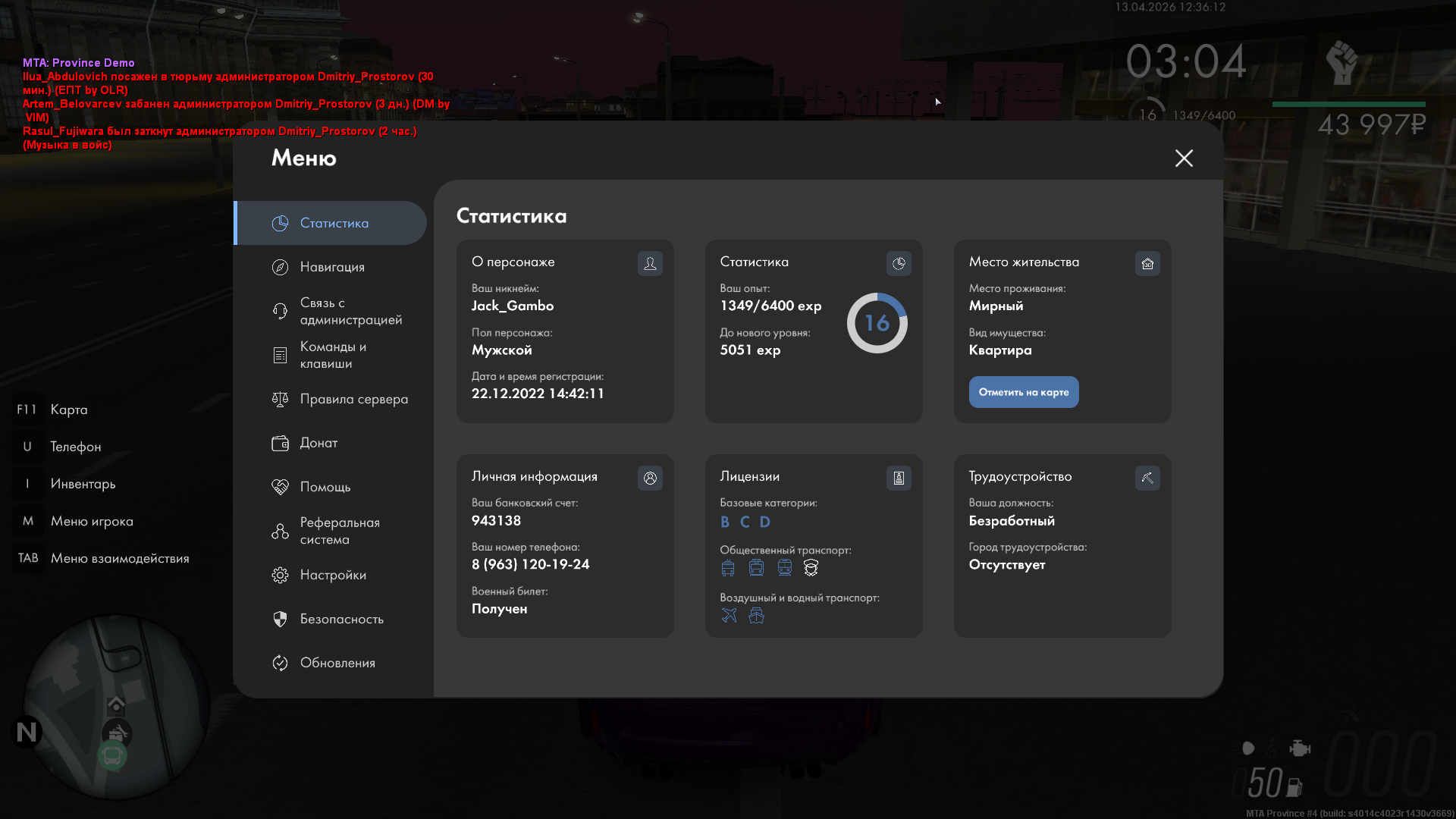Viewport: 1456px width, 819px height.
Task: Click the airplane license icon
Action: pos(729,615)
